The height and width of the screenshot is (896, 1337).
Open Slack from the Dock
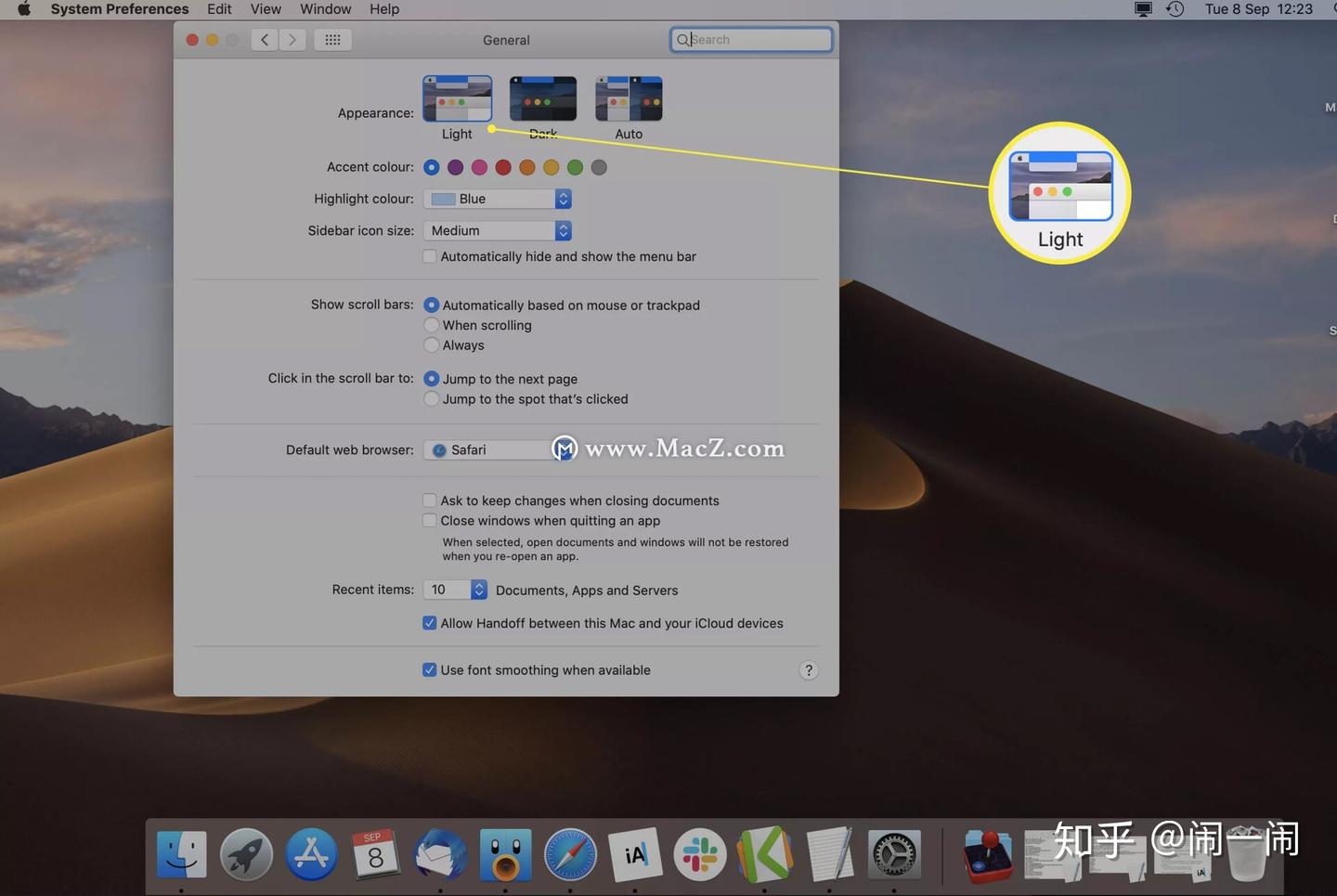pyautogui.click(x=700, y=854)
